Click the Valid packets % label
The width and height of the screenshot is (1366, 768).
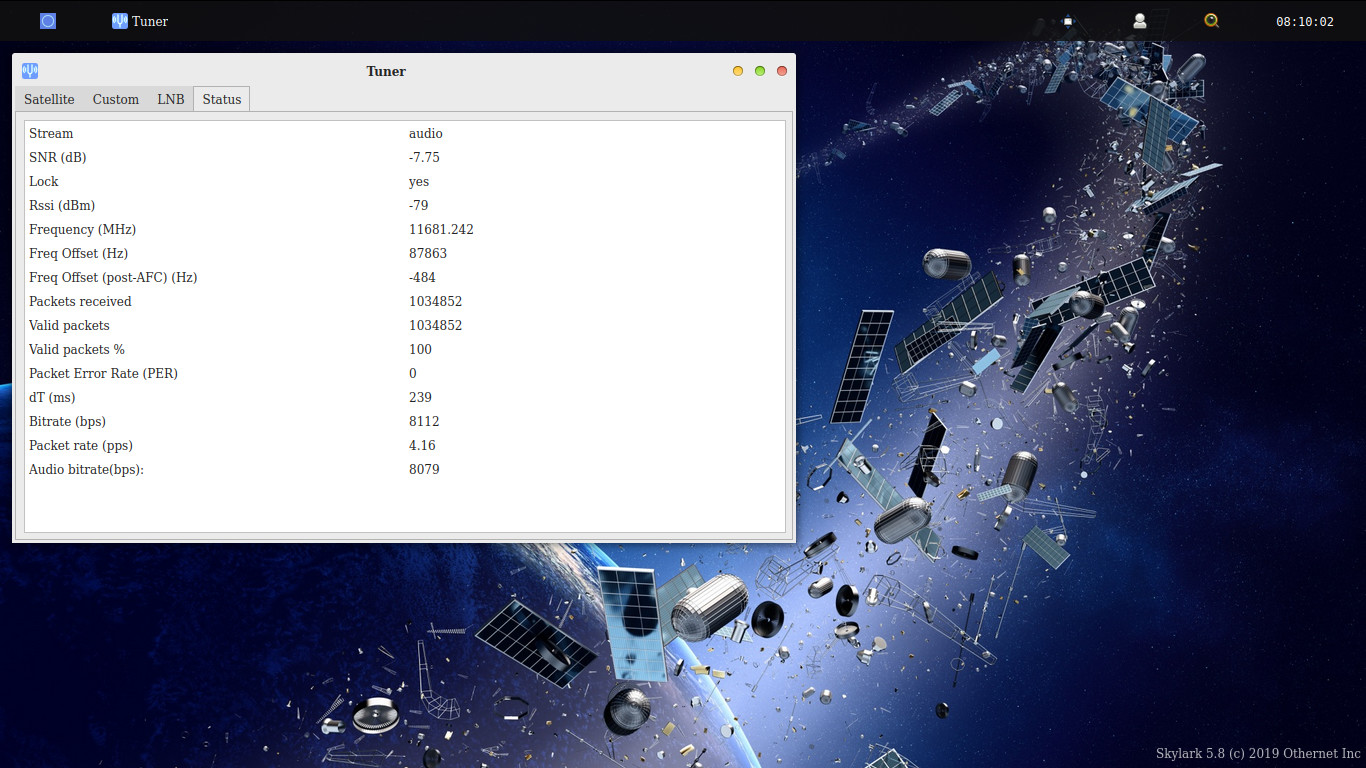click(77, 349)
